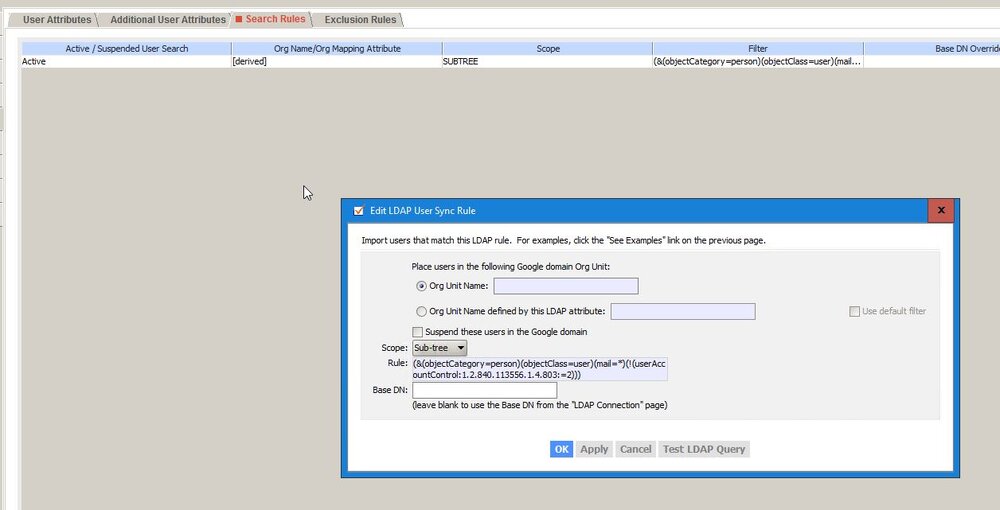
Task: Select the Search Rules tab
Action: tap(275, 19)
